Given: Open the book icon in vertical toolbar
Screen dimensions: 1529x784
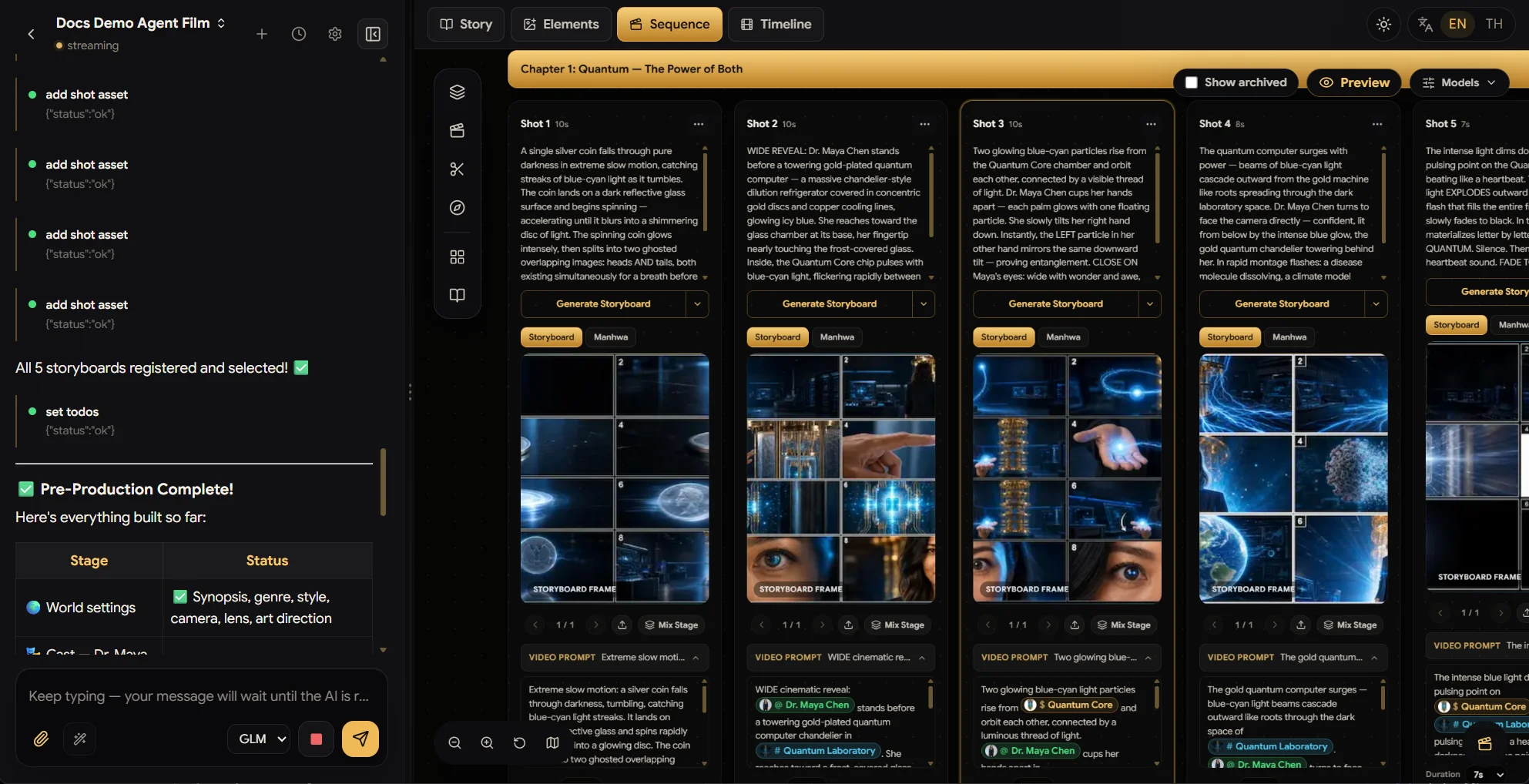Looking at the screenshot, I should coord(458,295).
